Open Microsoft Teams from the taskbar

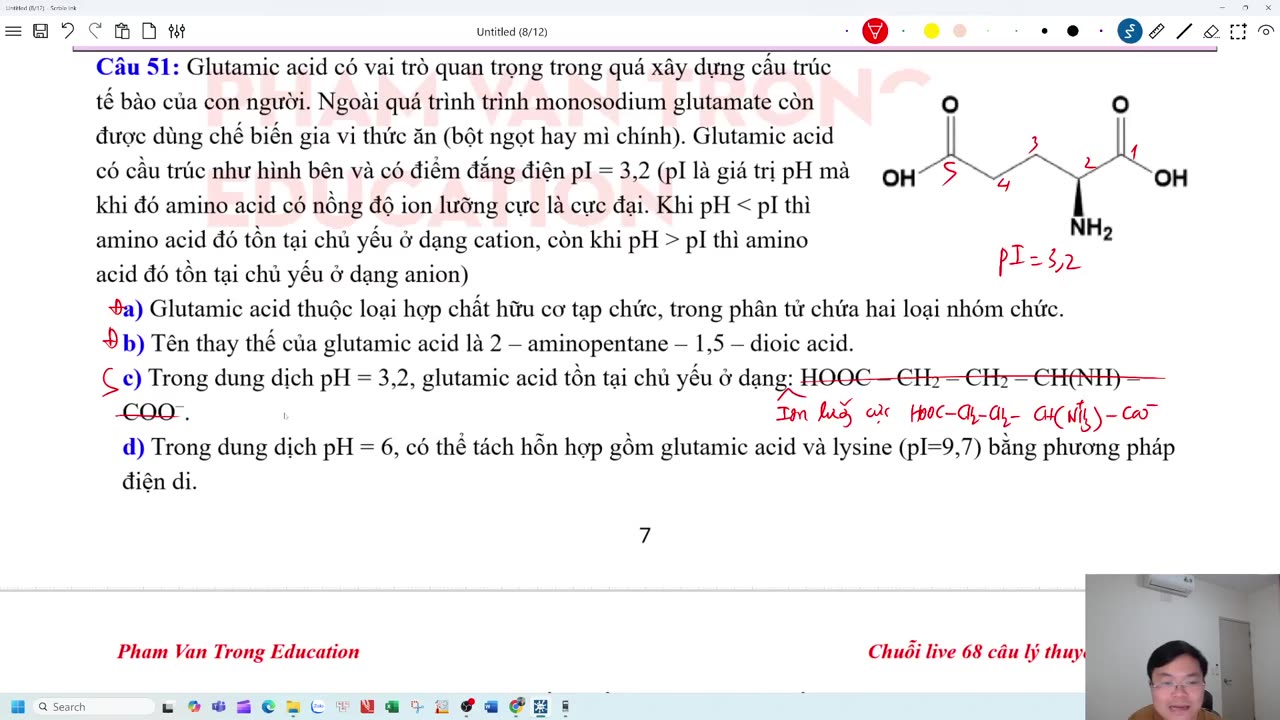click(218, 707)
